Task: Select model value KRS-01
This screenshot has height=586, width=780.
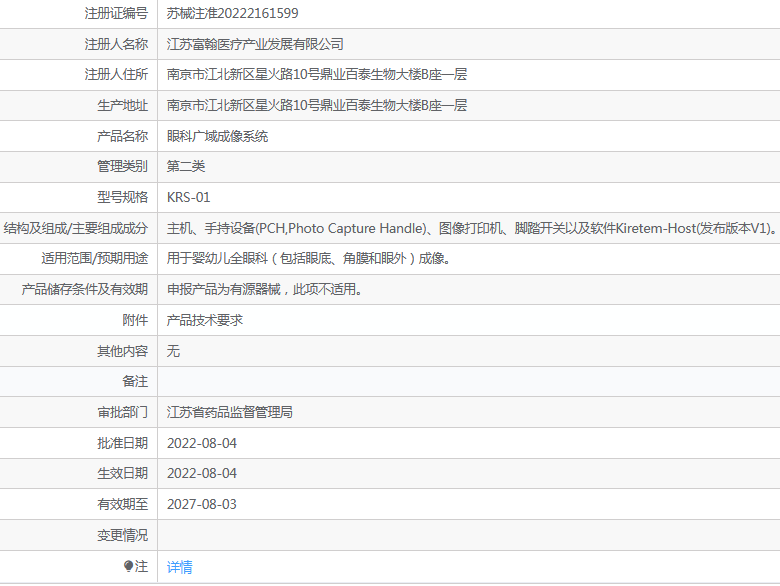Action: 189,197
